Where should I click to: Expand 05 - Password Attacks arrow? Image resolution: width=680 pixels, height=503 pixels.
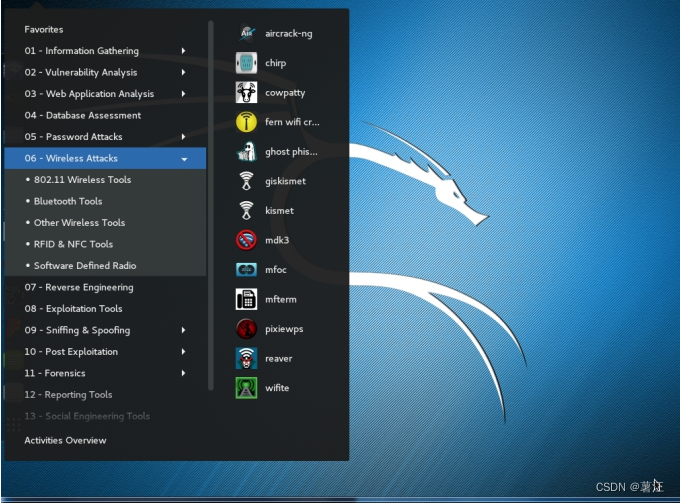(x=183, y=137)
